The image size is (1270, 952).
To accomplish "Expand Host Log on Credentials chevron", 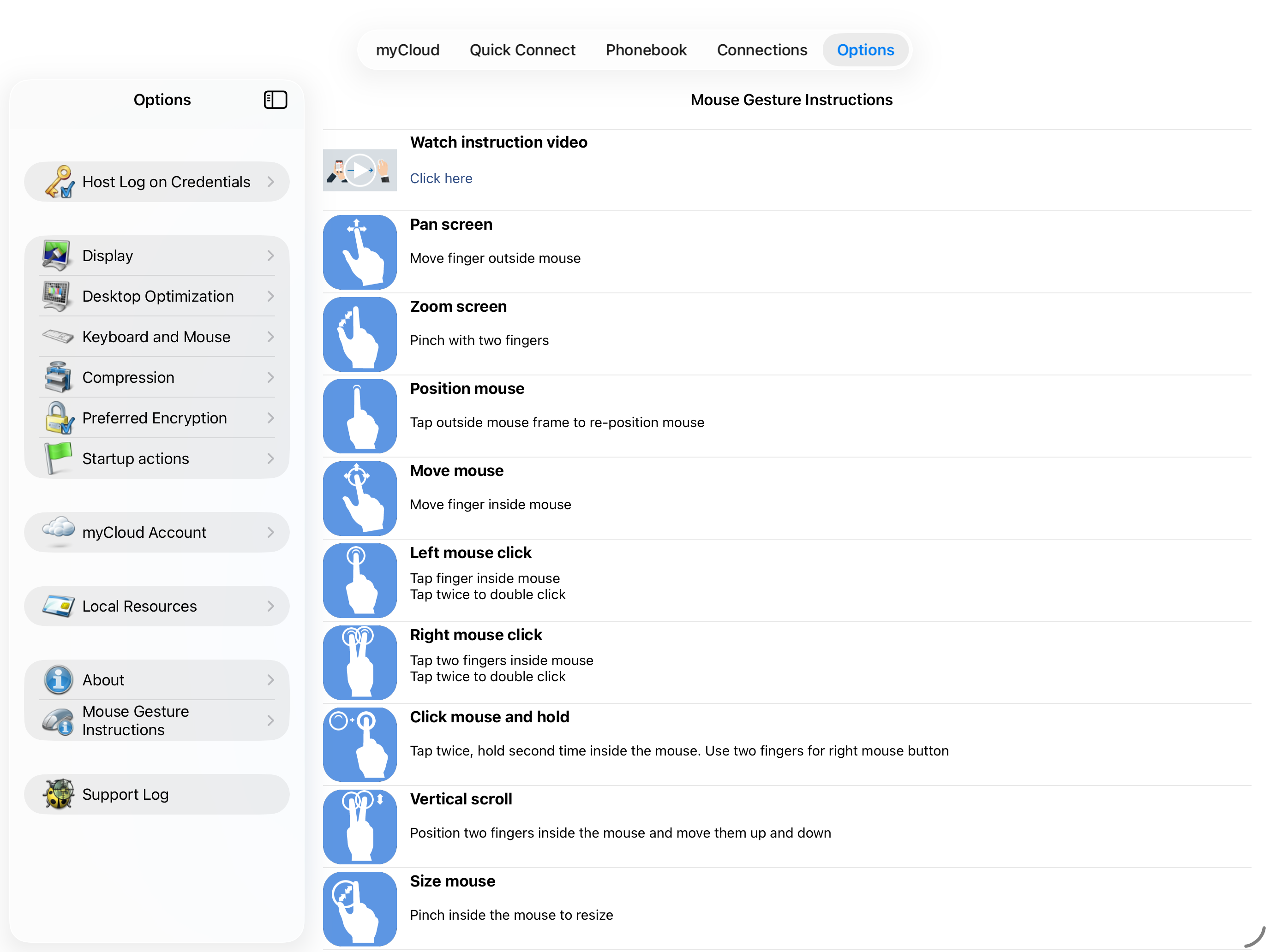I will point(271,181).
